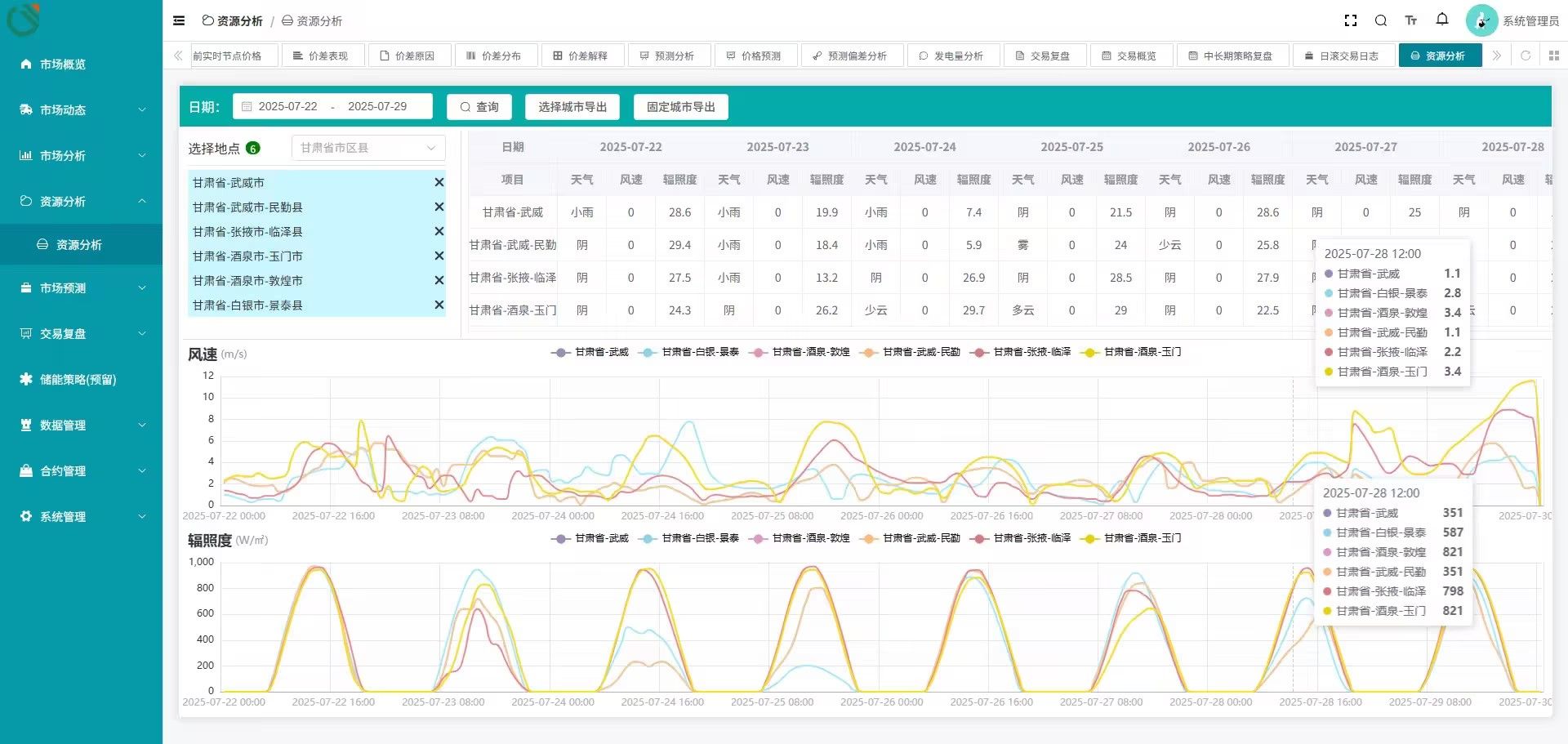Open the 甘肃省市区县 location dropdown
1568x744 pixels.
point(368,148)
